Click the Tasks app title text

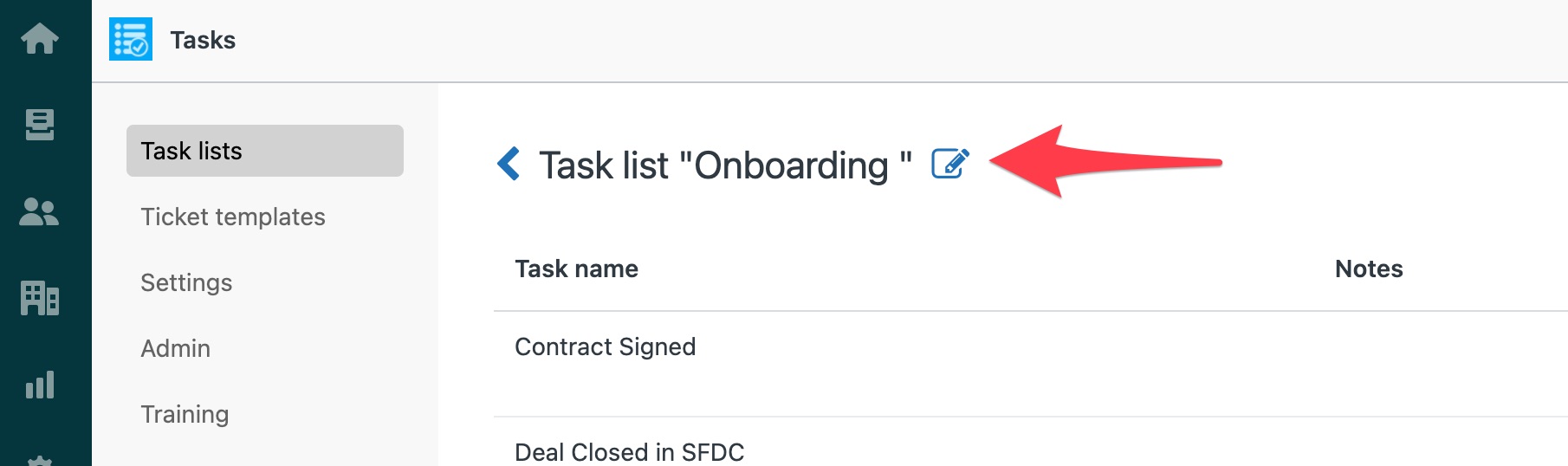[203, 40]
